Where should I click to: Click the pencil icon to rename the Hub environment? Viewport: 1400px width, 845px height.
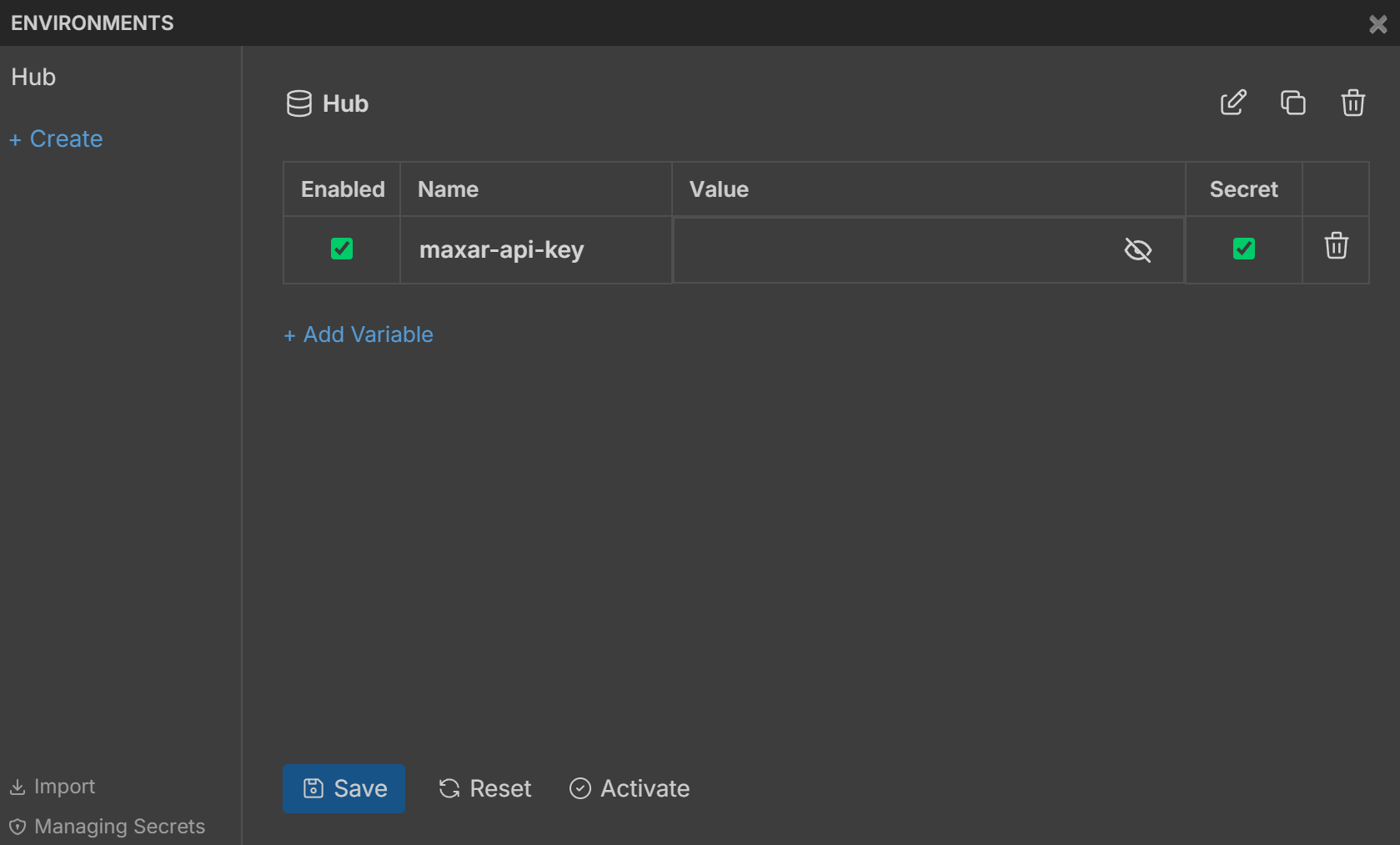pos(1233,103)
